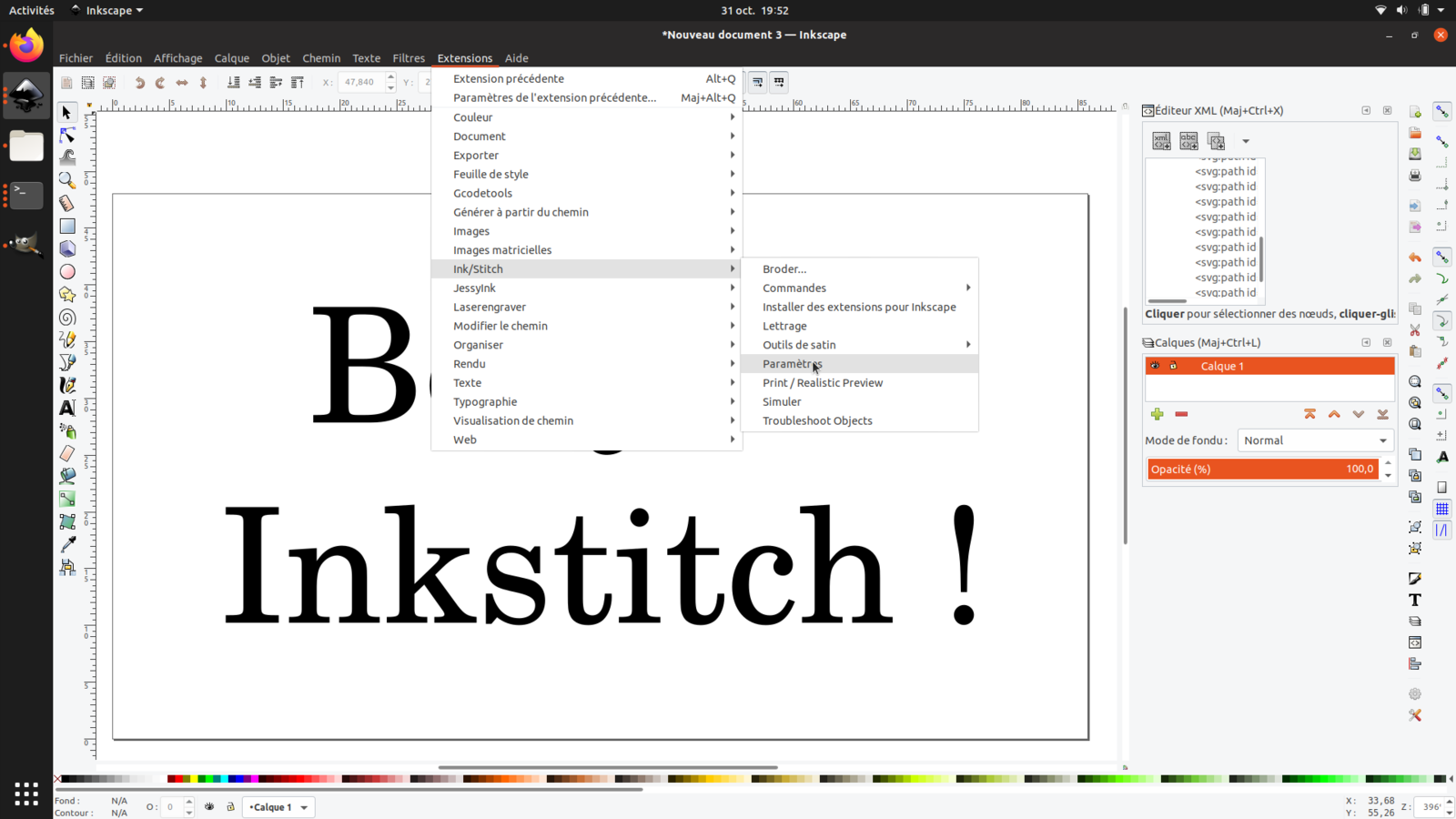Click the red color swatch in palette
This screenshot has width=1456, height=819.
click(x=173, y=779)
